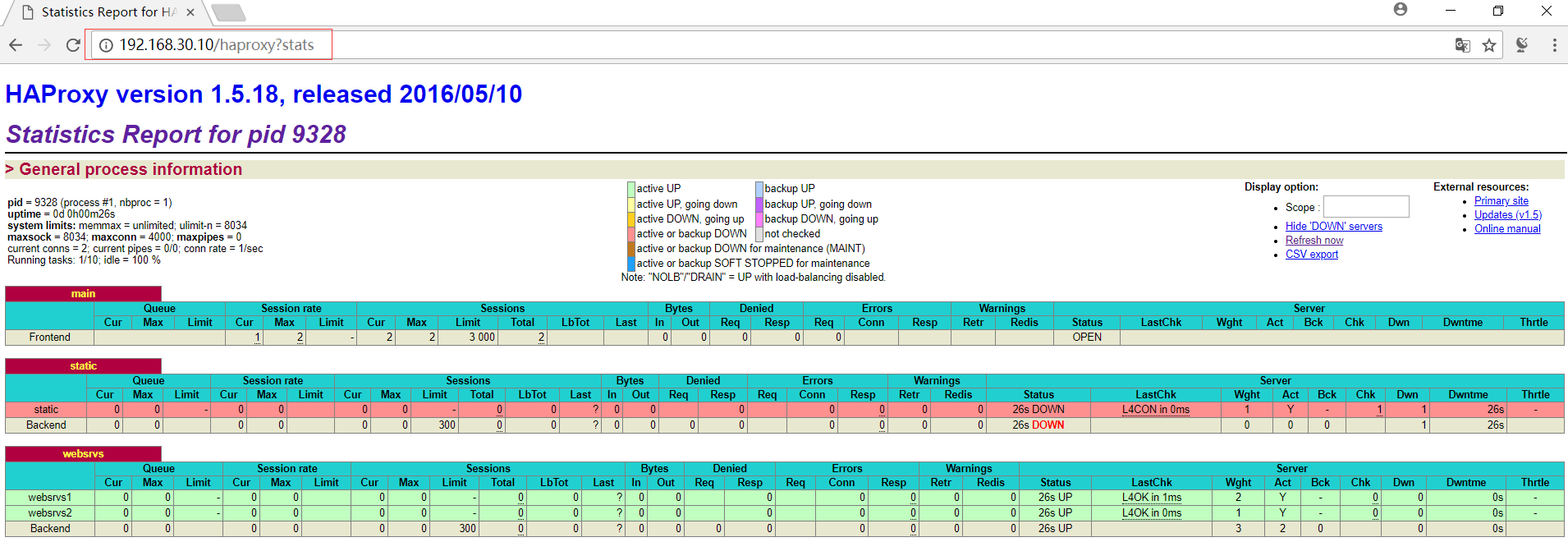Click 'L4CON in 0ms' in static row
Screen dimensions: 1568x542
point(1156,410)
